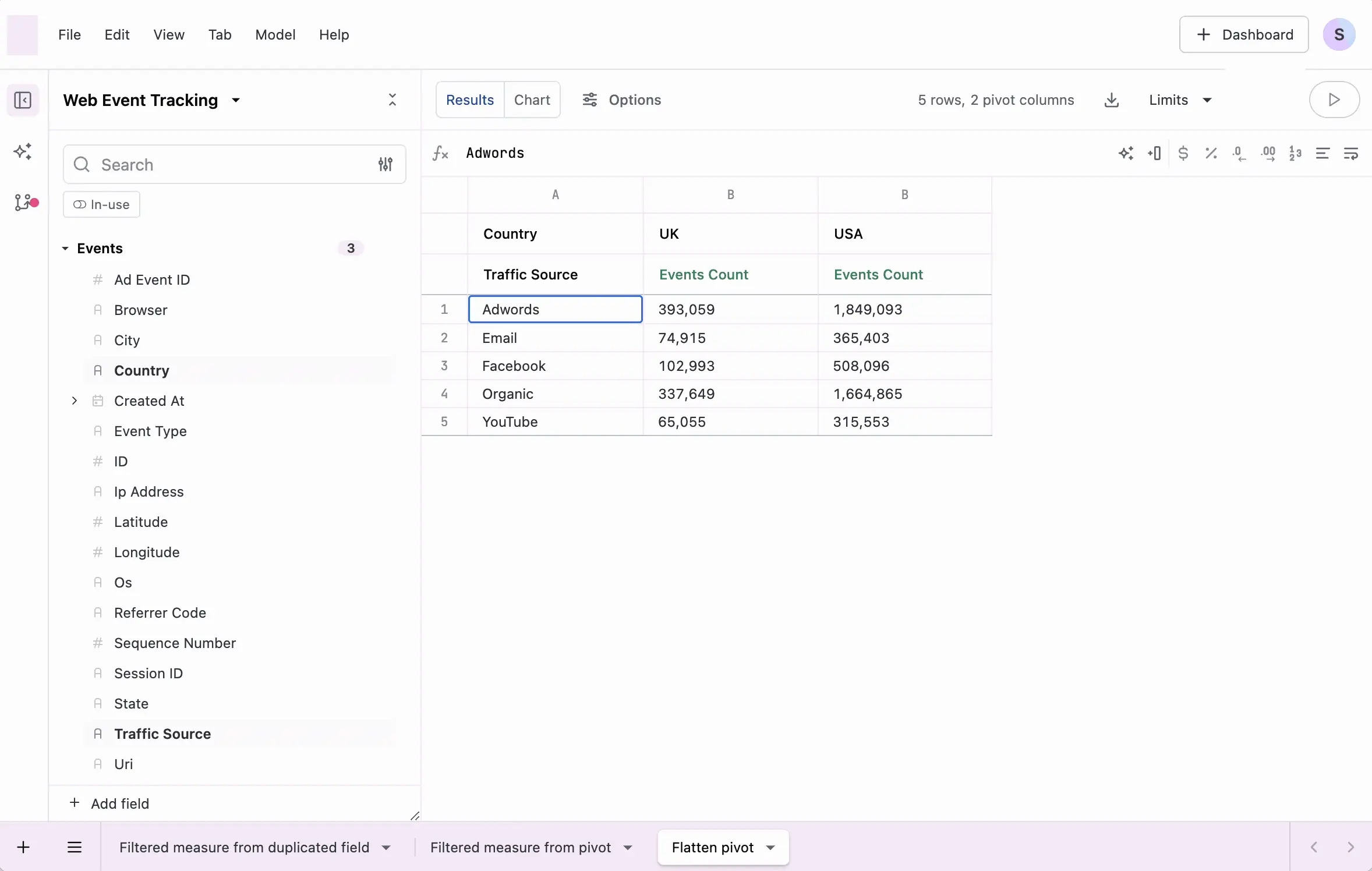Open Filtered measure from pivot tab arrow

[628, 848]
